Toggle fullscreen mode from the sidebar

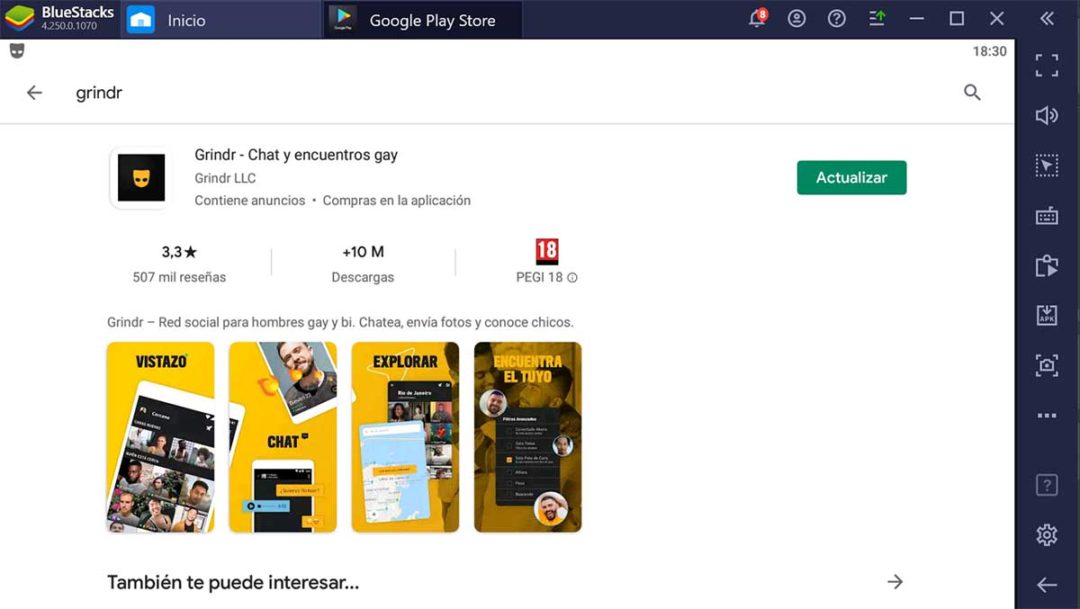coord(1046,65)
